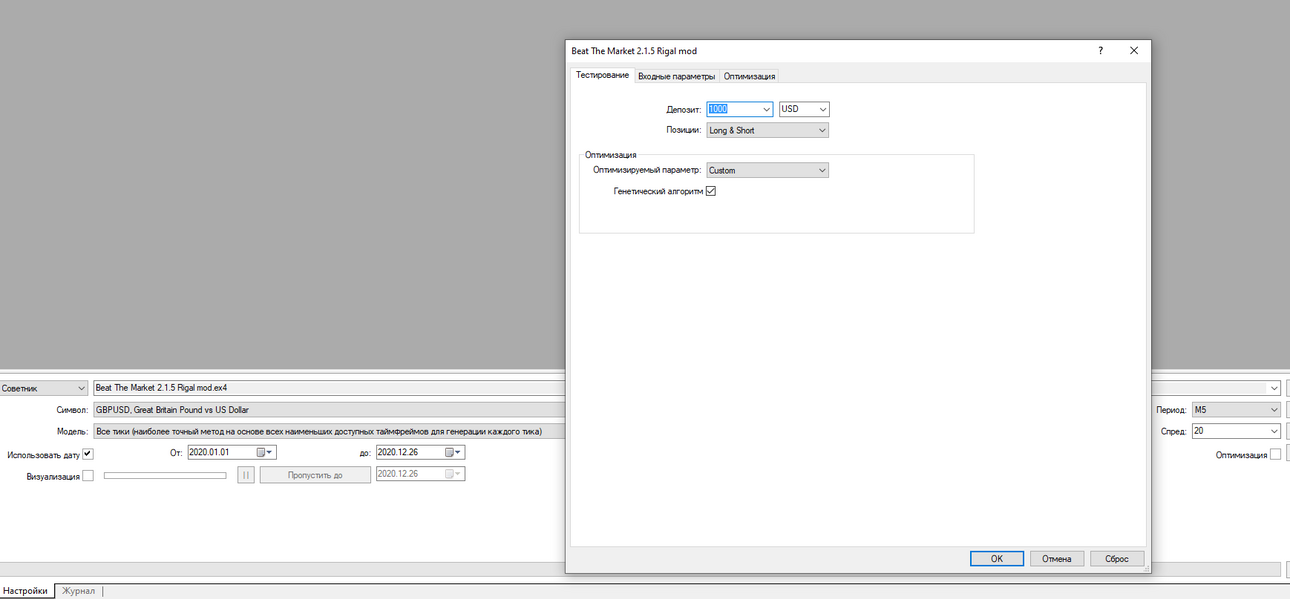Open the calendar icon for the От date
Image resolution: width=1290 pixels, height=599 pixels.
261,452
